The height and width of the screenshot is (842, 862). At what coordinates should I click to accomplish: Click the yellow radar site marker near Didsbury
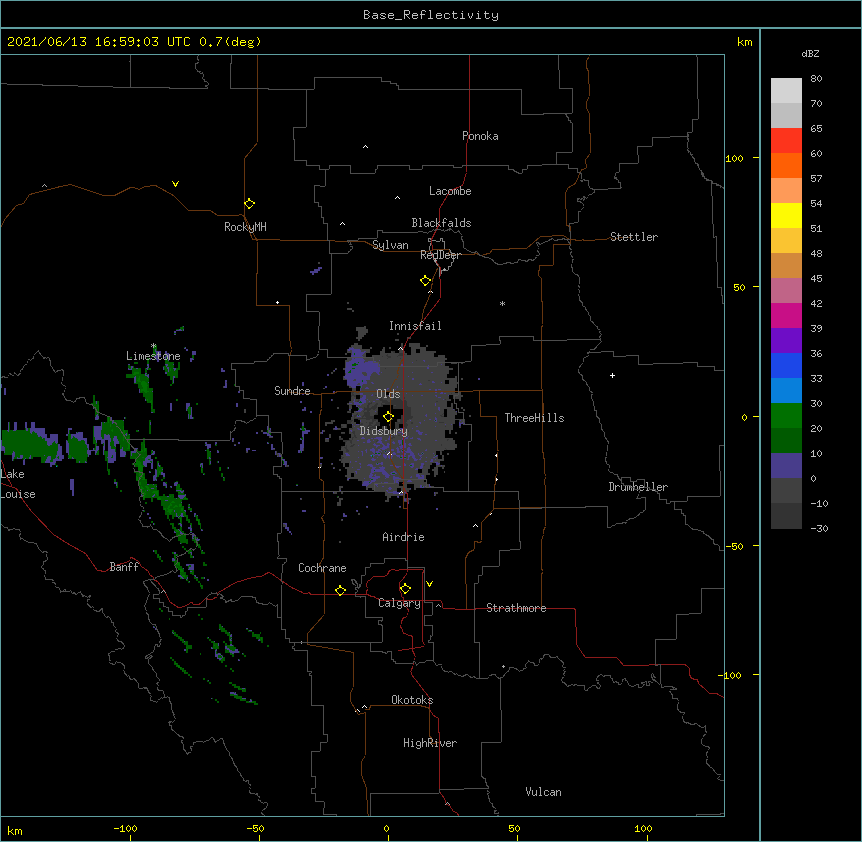coord(388,417)
